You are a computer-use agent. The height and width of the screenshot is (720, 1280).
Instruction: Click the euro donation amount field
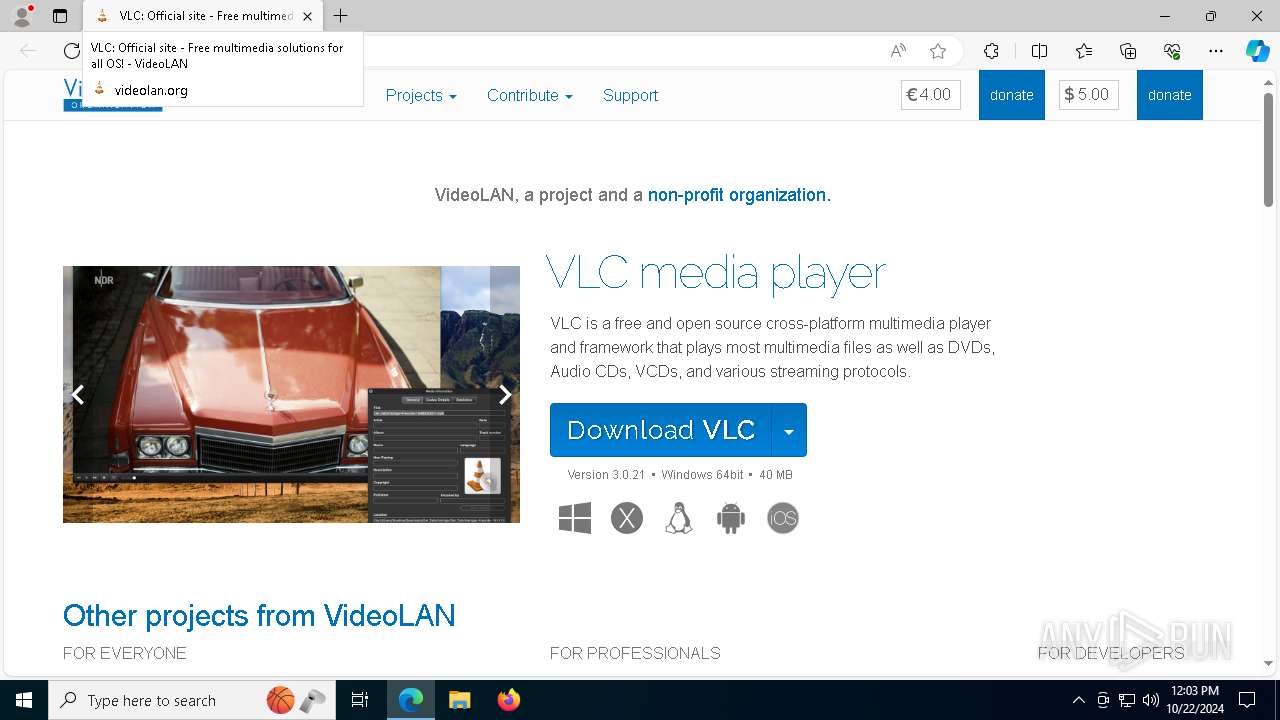pyautogui.click(x=931, y=95)
